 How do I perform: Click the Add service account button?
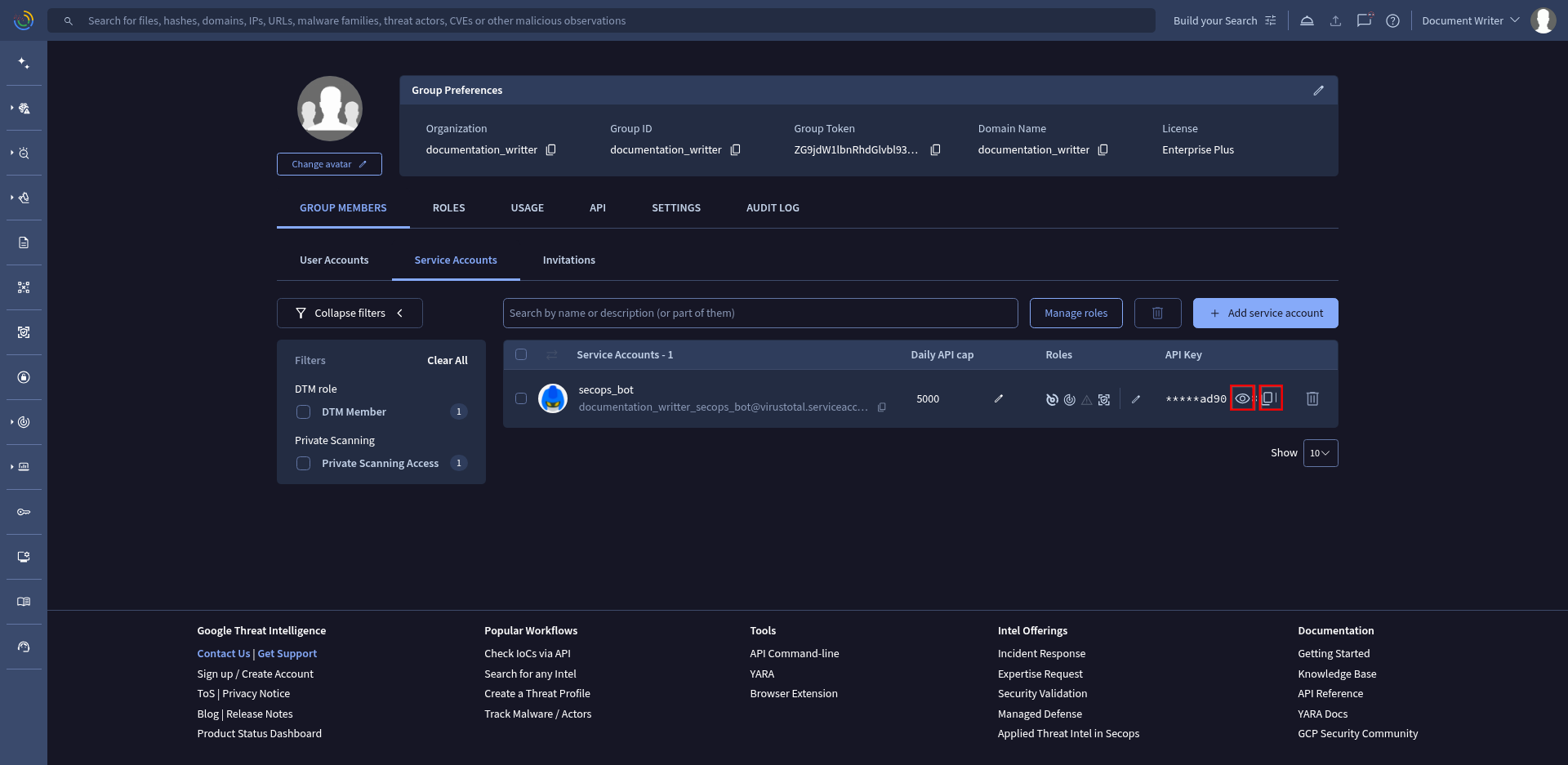pos(1266,314)
